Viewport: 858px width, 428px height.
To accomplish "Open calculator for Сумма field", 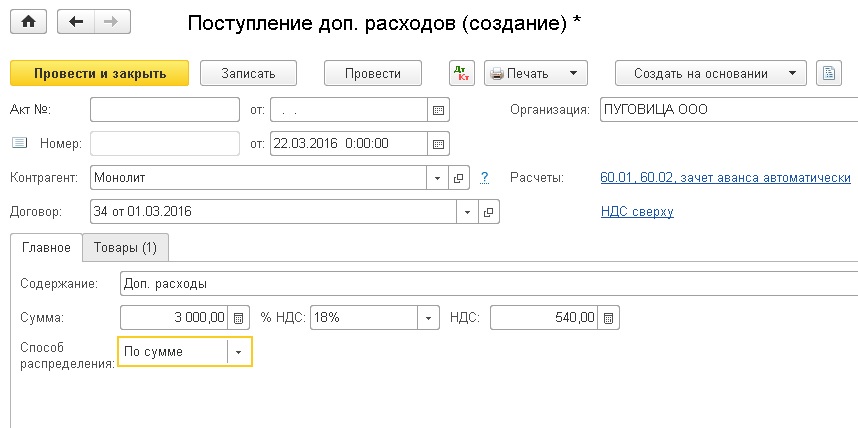I will (x=238, y=317).
